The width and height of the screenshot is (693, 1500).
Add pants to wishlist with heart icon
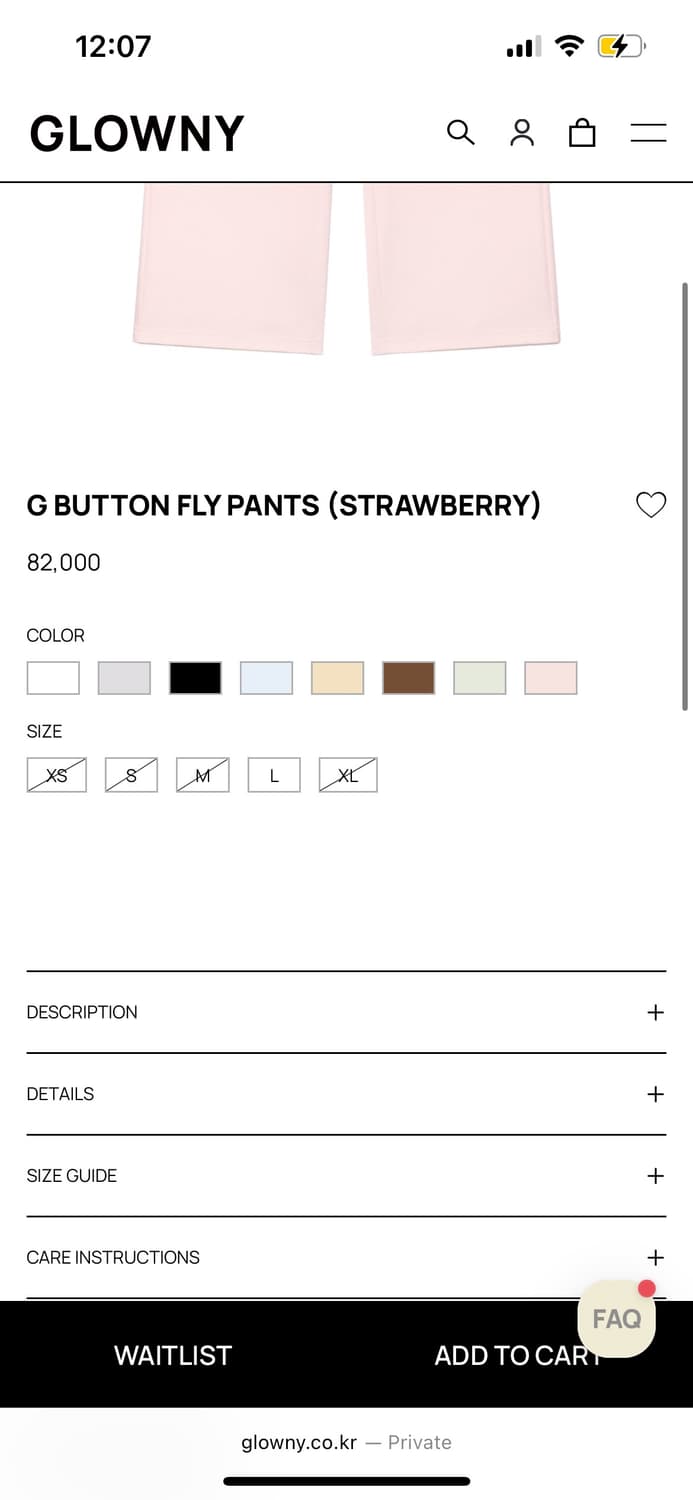tap(651, 506)
